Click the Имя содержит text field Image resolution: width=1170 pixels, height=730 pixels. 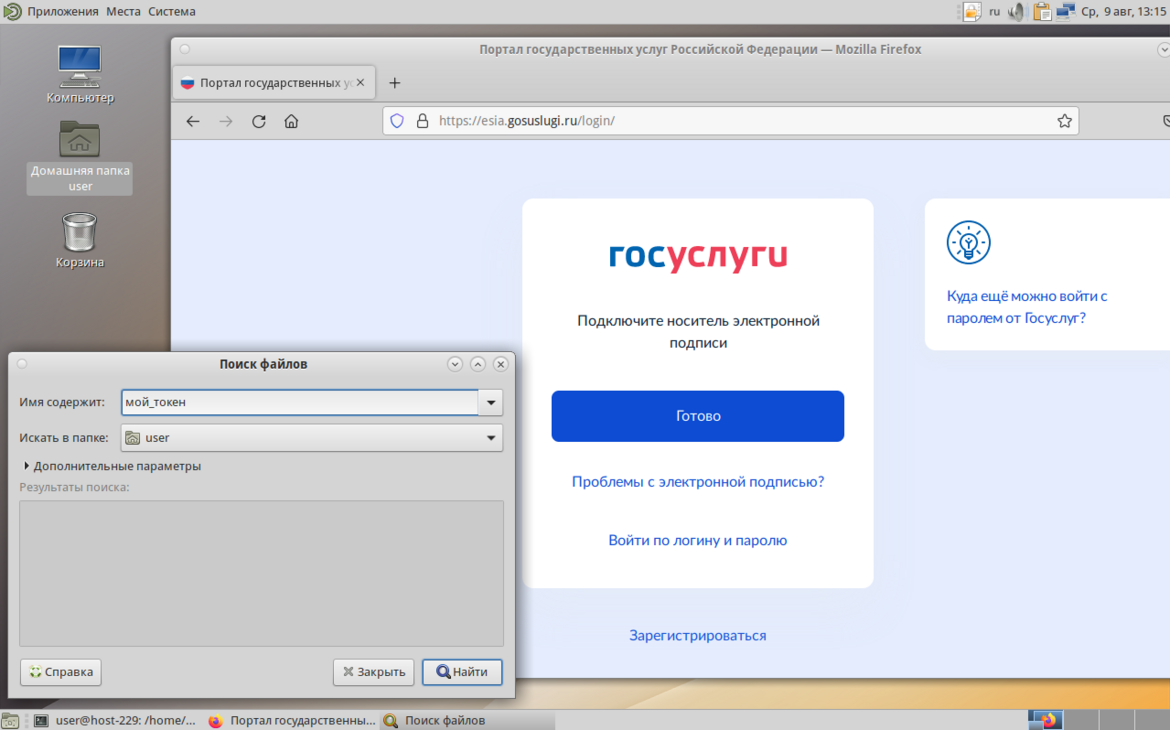[300, 402]
